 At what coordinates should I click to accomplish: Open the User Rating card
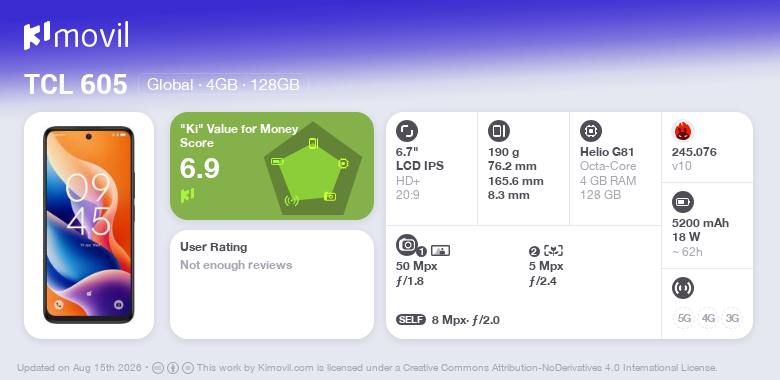coord(272,285)
